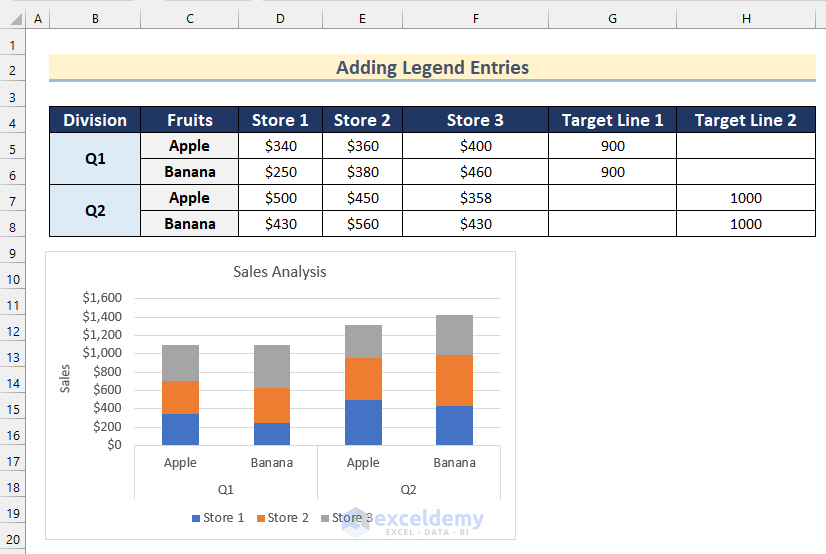
Task: Select the blue Store 1 bar for Q2 Apple
Action: pyautogui.click(x=363, y=422)
